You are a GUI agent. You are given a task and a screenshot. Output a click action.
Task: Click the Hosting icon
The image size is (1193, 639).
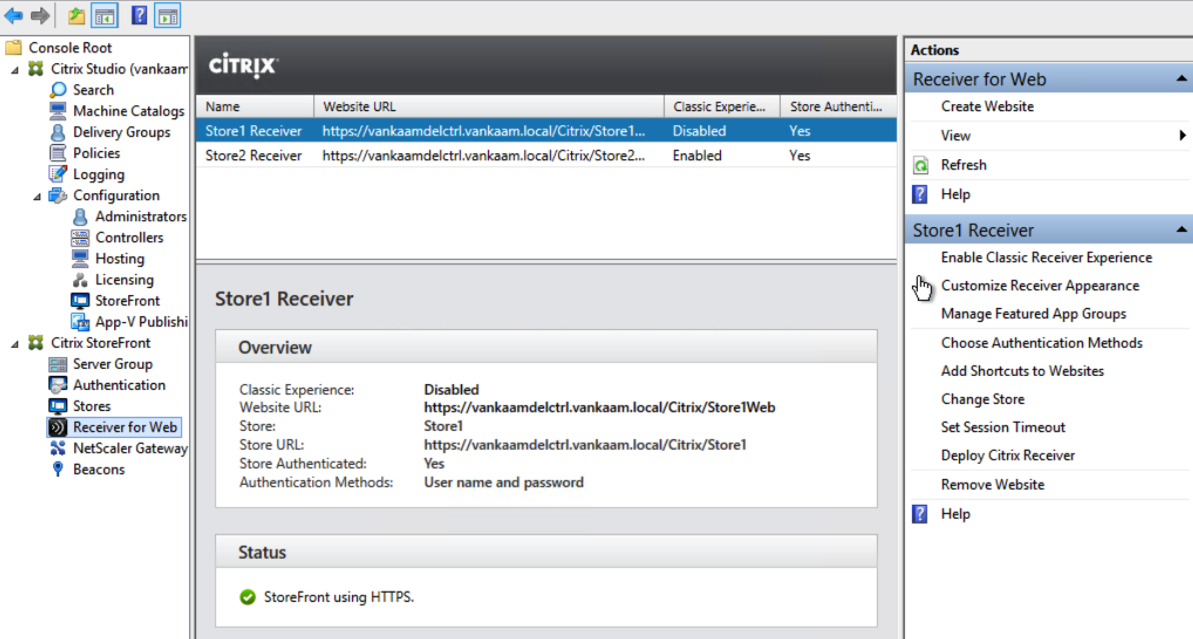tap(80, 259)
